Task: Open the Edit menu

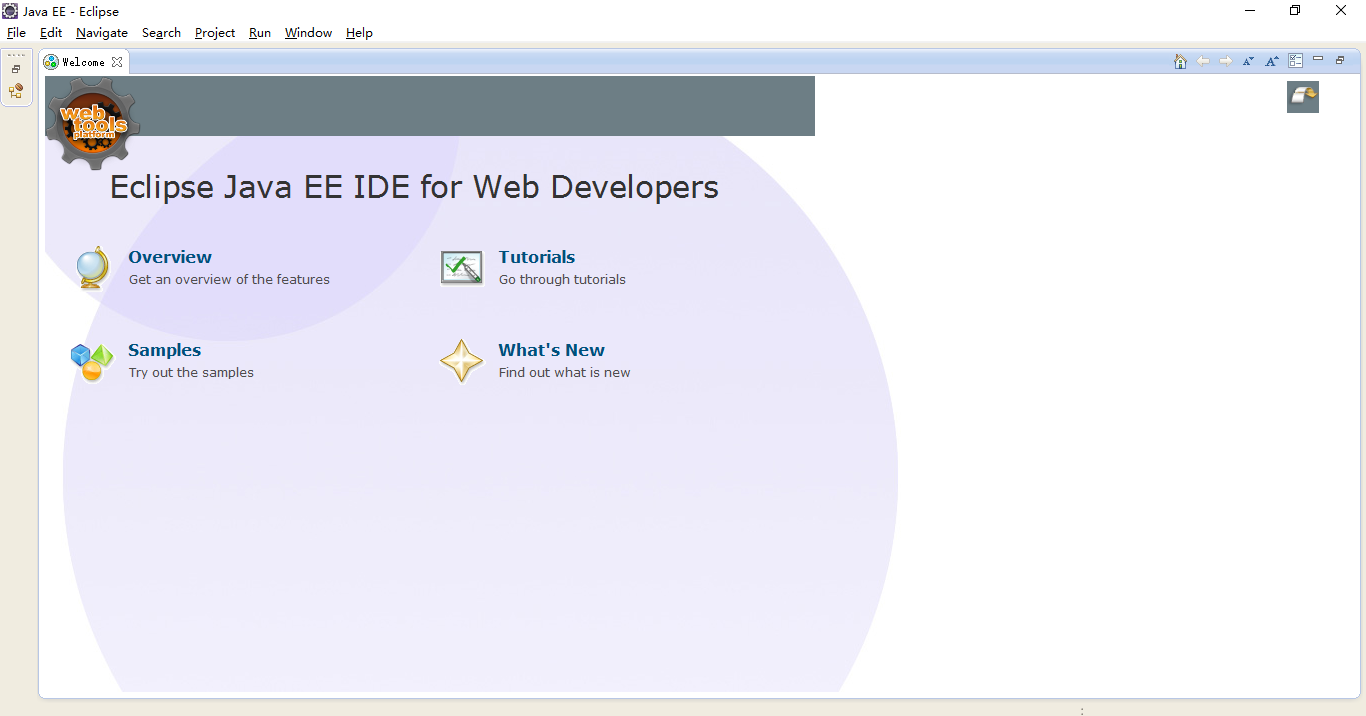Action: 51,33
